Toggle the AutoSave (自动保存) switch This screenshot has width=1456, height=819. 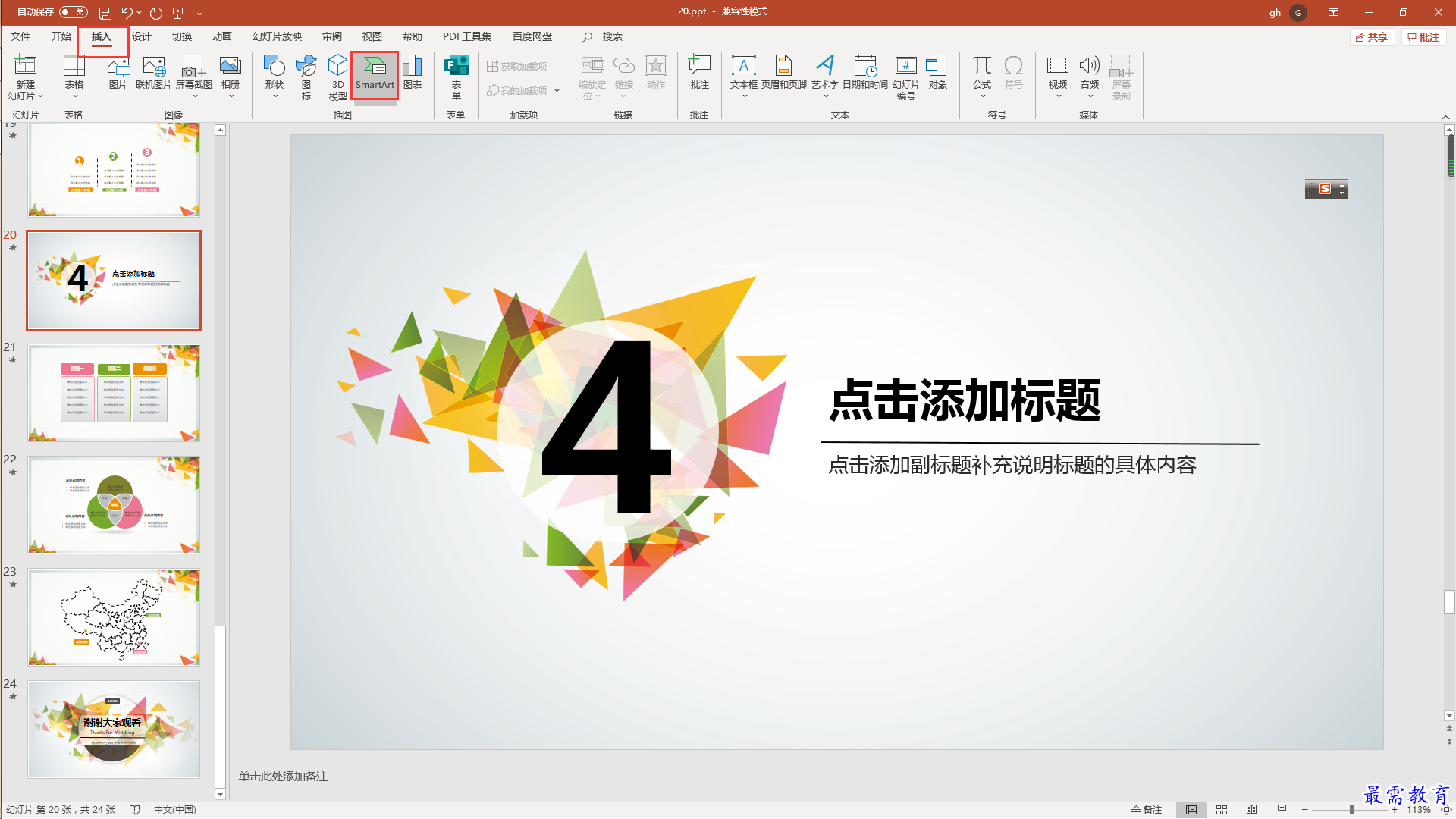point(73,12)
